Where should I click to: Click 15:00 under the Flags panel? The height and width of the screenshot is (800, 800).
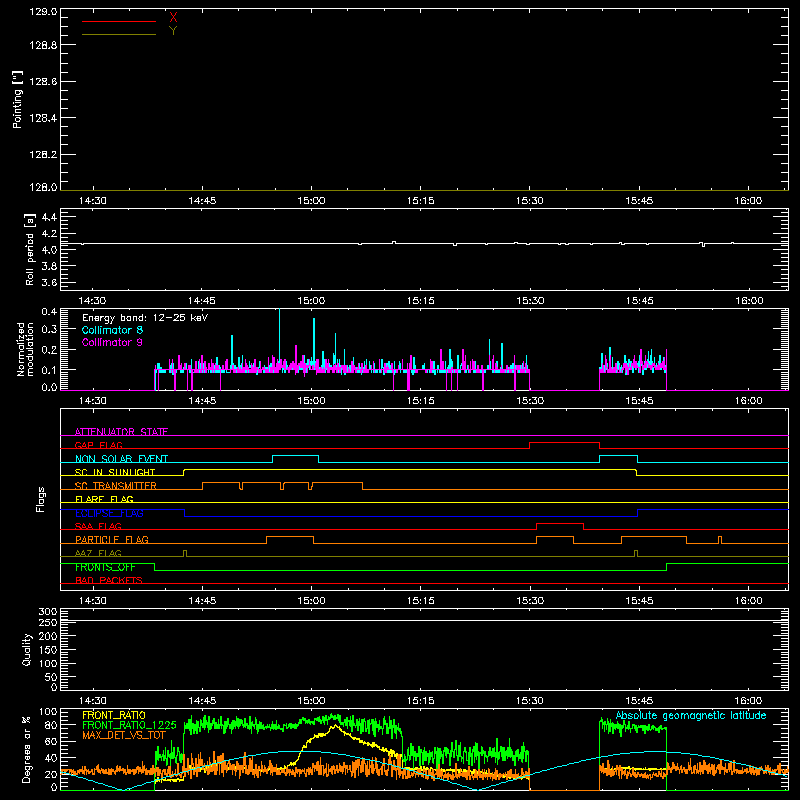pos(311,601)
